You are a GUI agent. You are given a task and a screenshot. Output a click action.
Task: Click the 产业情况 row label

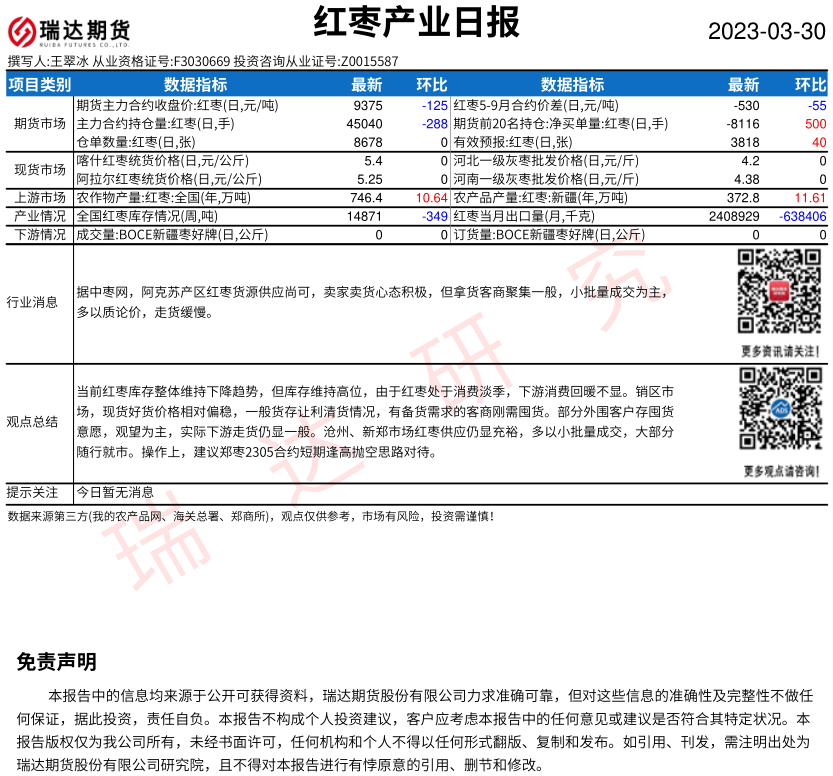point(40,216)
